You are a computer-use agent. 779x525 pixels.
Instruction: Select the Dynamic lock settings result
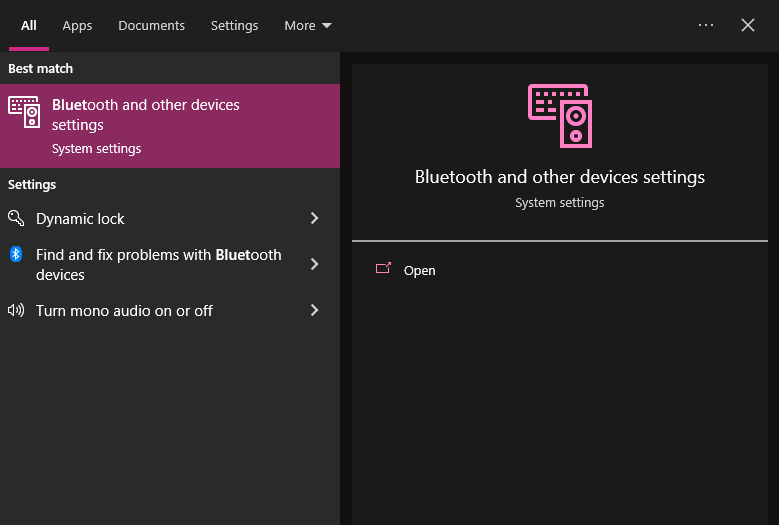point(80,219)
